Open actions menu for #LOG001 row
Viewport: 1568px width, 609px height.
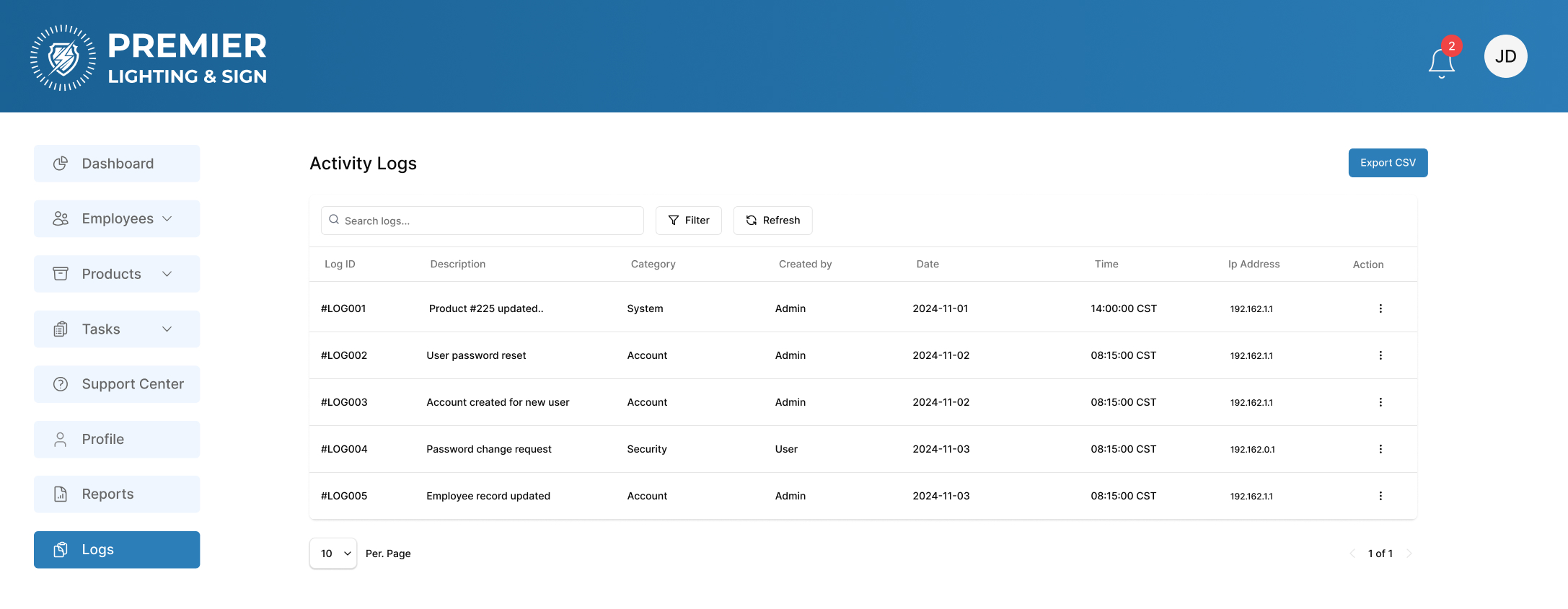(x=1380, y=308)
